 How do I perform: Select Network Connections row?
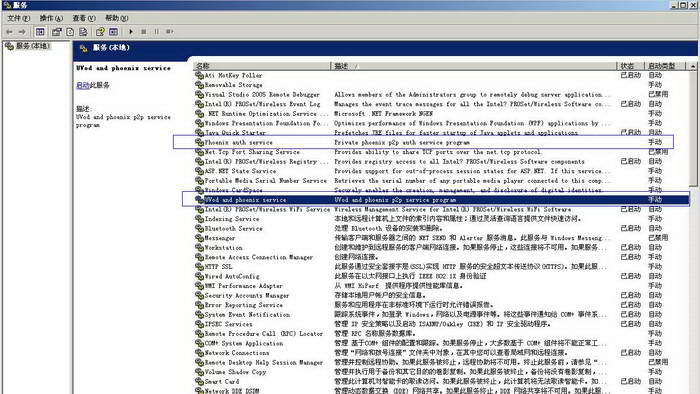click(442, 353)
